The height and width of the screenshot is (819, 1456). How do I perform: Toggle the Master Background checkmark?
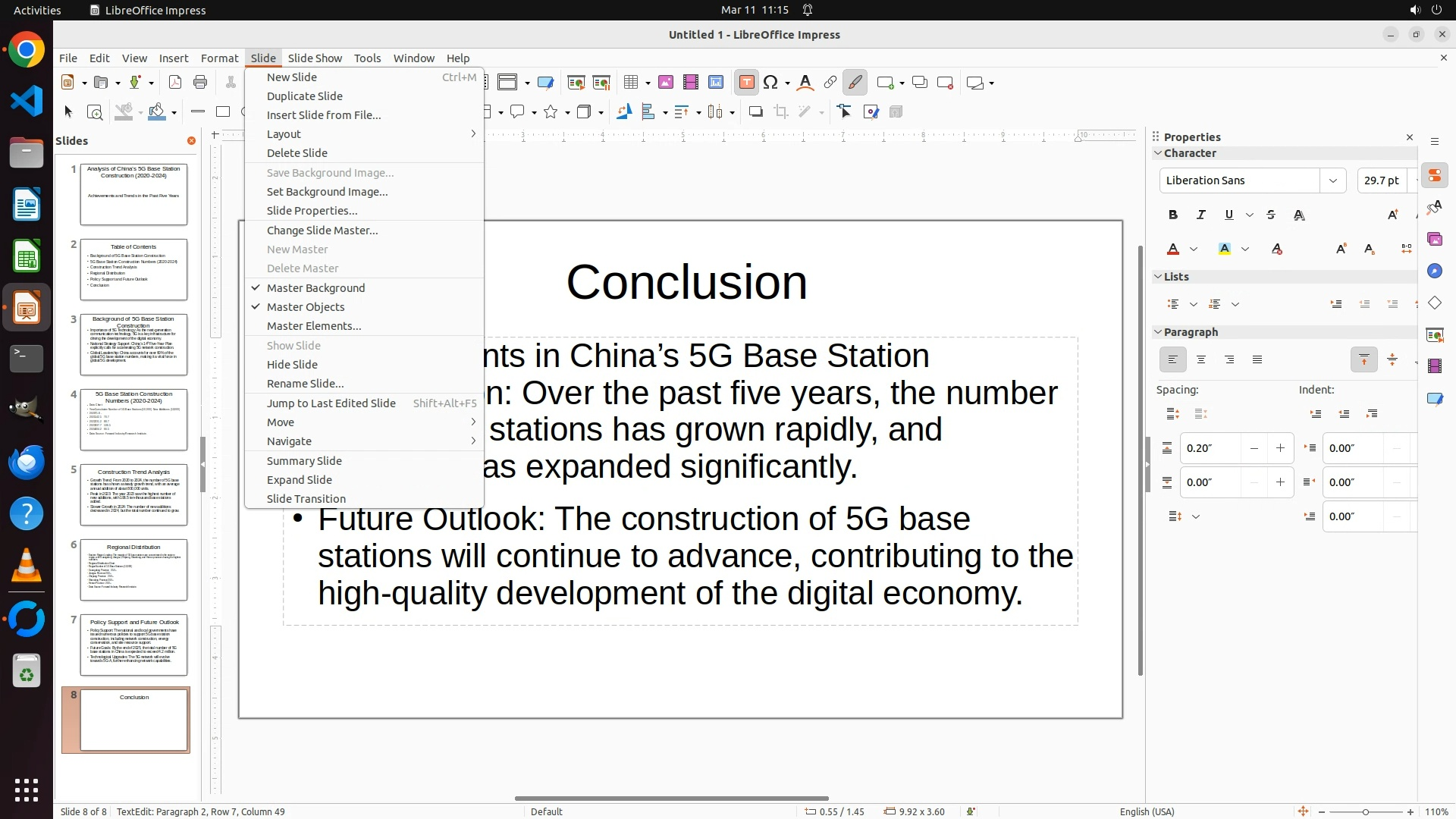pos(315,288)
